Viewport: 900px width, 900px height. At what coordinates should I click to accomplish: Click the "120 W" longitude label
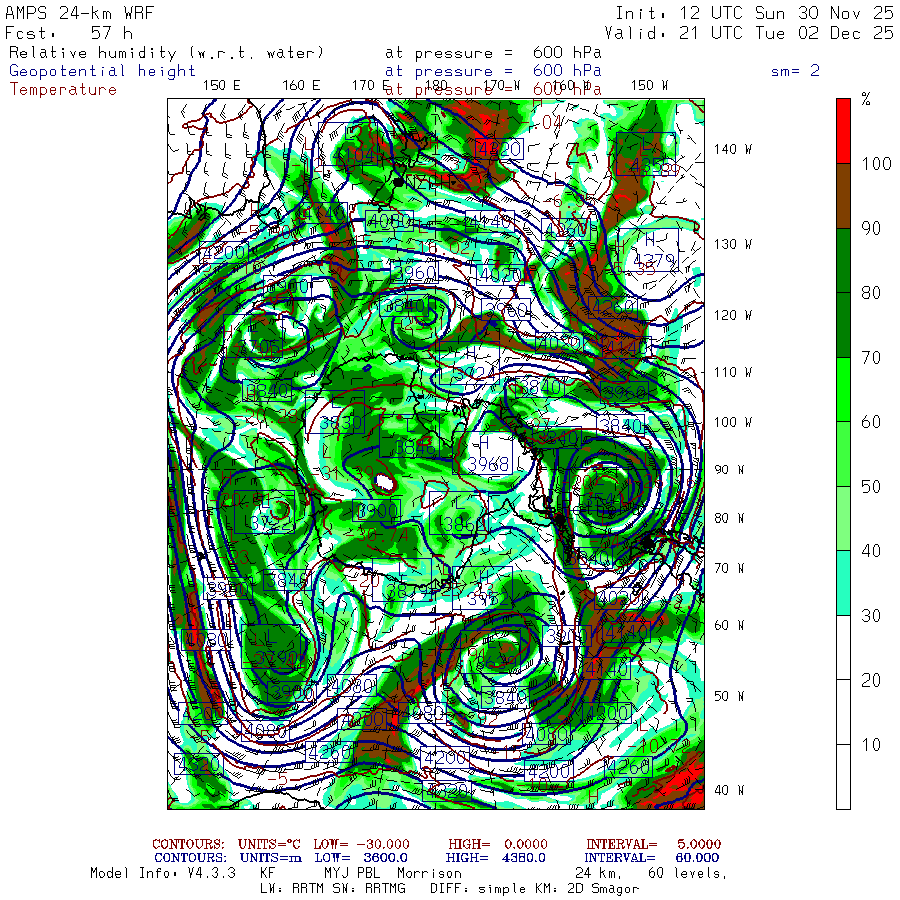coord(733,316)
